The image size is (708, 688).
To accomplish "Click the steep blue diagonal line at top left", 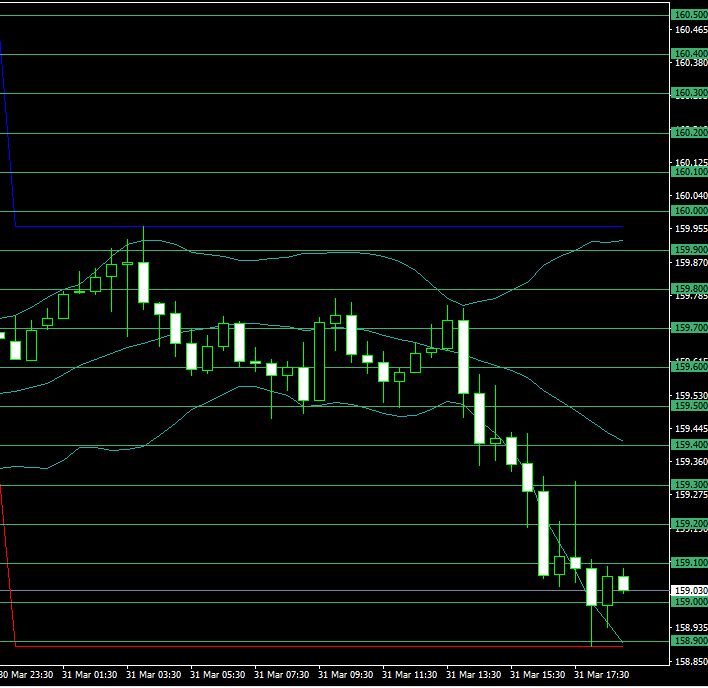I will pos(8,130).
